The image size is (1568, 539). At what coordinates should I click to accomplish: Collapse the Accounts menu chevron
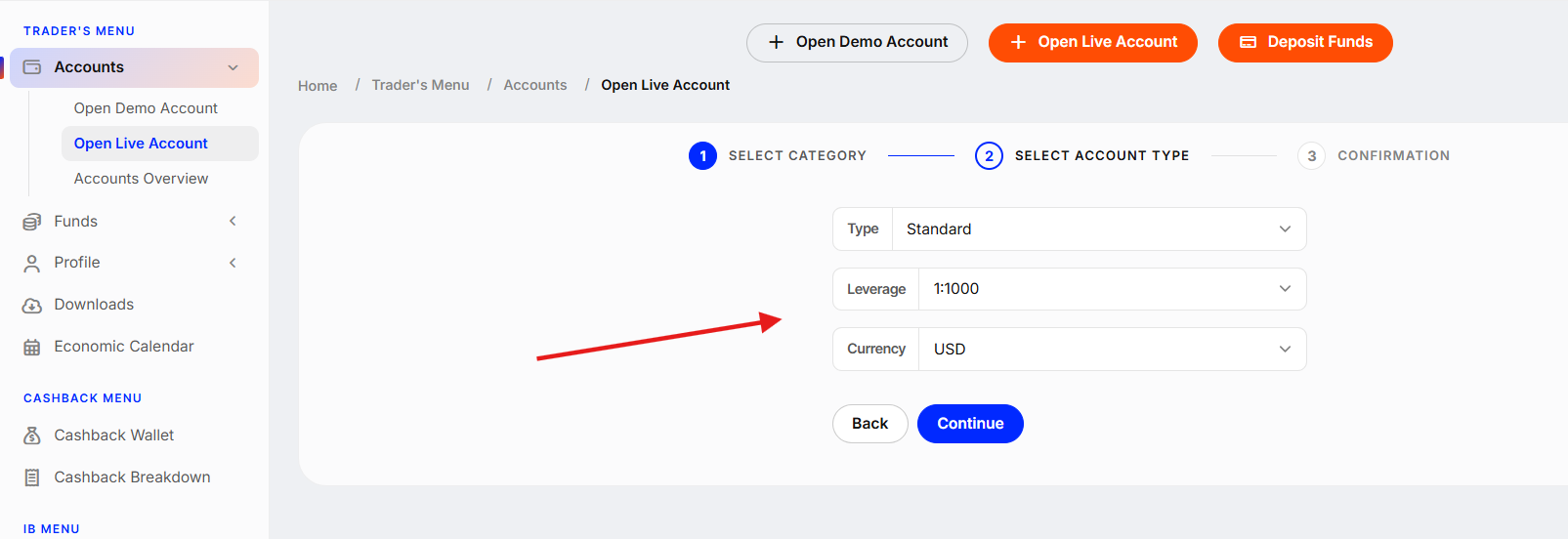tap(233, 67)
